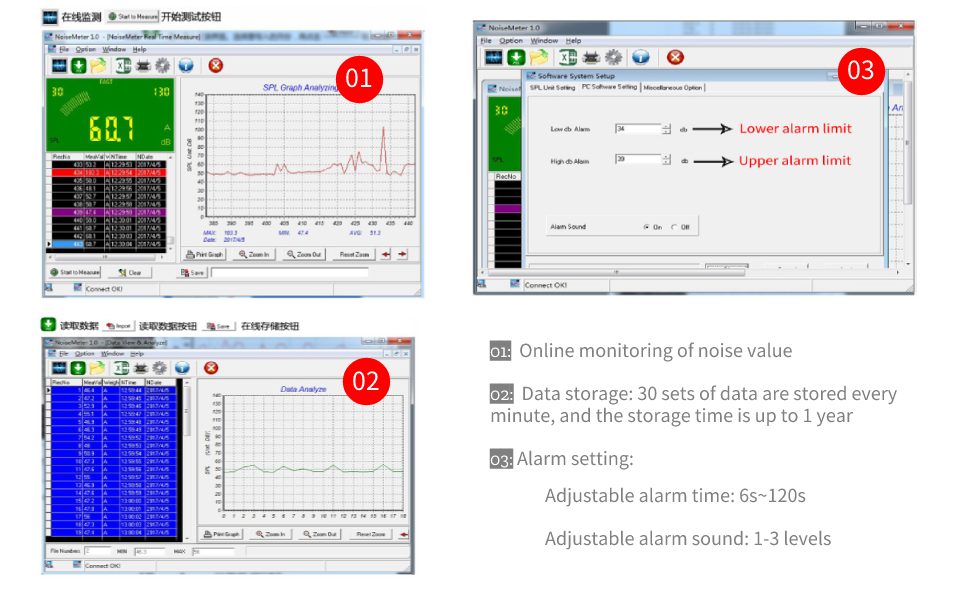Screen dimensions: 970x600
Task: Click the blue info icon in Data View & Analyze window
Action: (182, 368)
